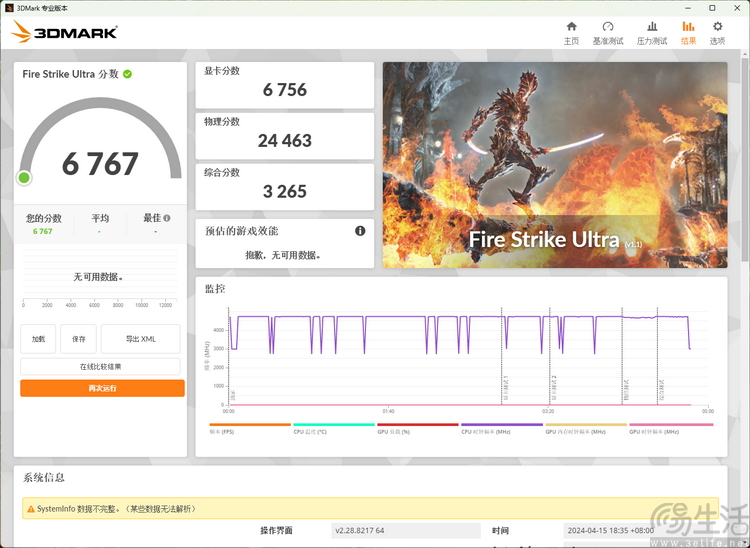Toggle the GPU 负载 (%) legend series
This screenshot has height=548, width=750.
click(x=418, y=428)
